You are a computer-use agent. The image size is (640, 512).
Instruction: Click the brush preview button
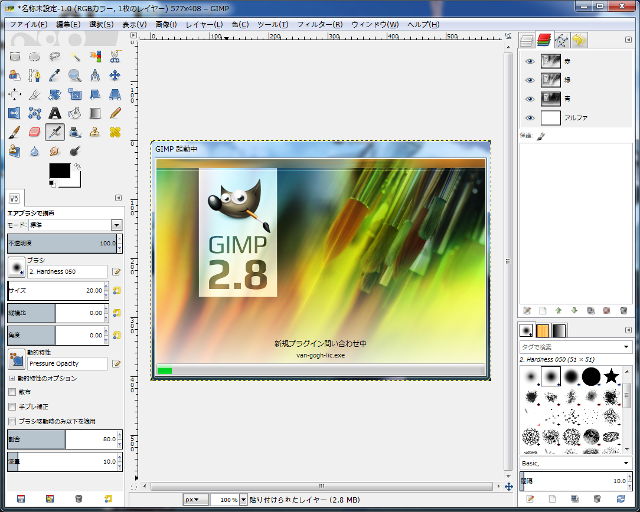click(17, 266)
